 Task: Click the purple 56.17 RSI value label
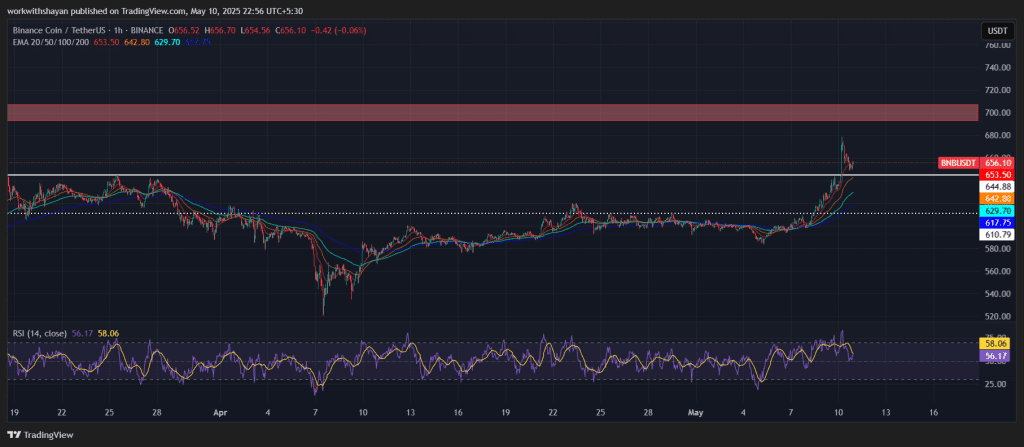[997, 355]
